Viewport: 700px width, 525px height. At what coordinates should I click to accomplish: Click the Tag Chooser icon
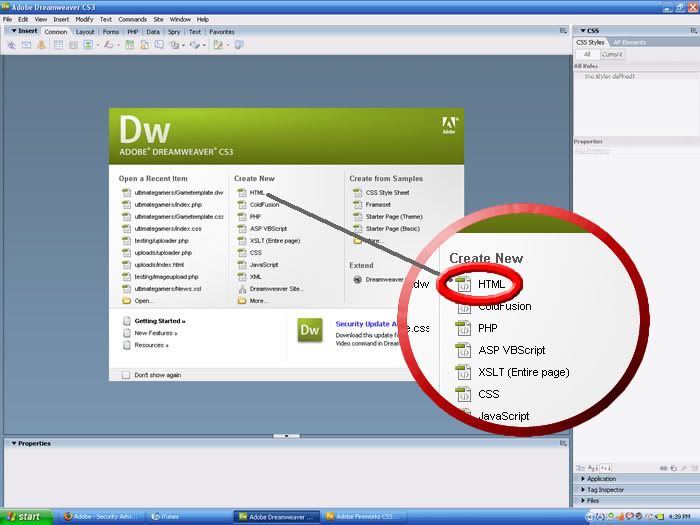(x=239, y=45)
